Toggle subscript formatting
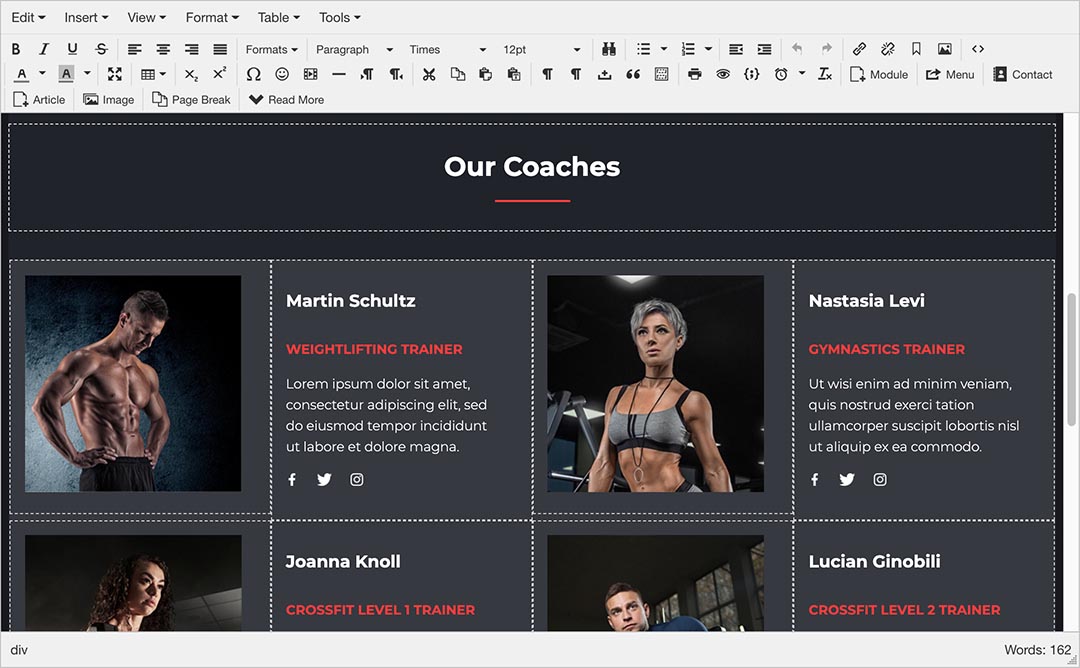The width and height of the screenshot is (1080, 668). click(x=191, y=74)
